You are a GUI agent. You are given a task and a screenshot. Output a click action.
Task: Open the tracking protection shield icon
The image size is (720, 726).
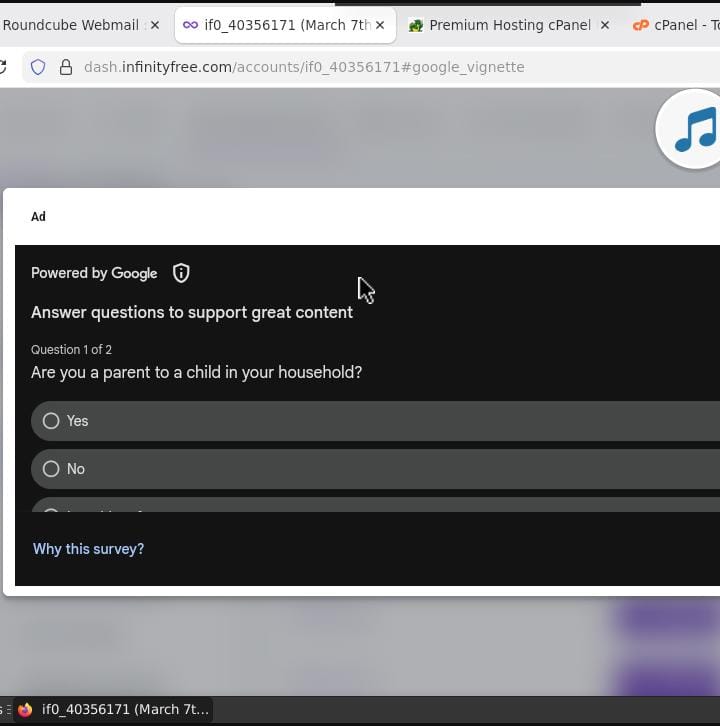click(38, 67)
